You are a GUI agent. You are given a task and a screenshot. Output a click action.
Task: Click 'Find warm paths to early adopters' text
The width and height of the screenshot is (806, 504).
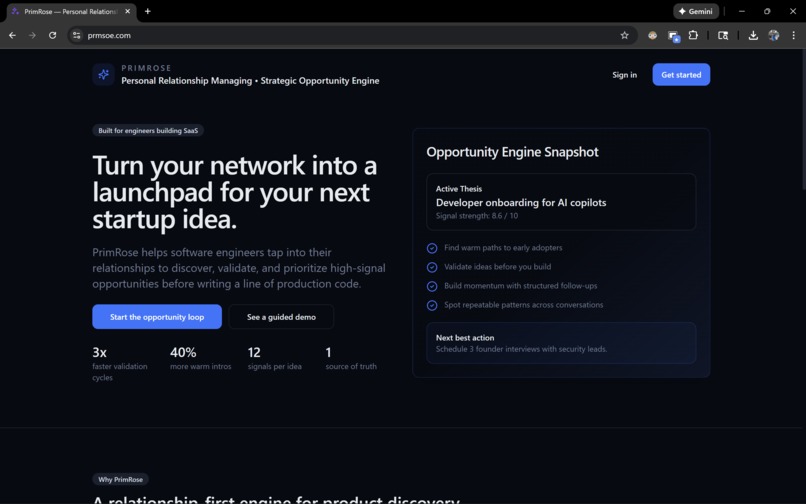pyautogui.click(x=503, y=248)
